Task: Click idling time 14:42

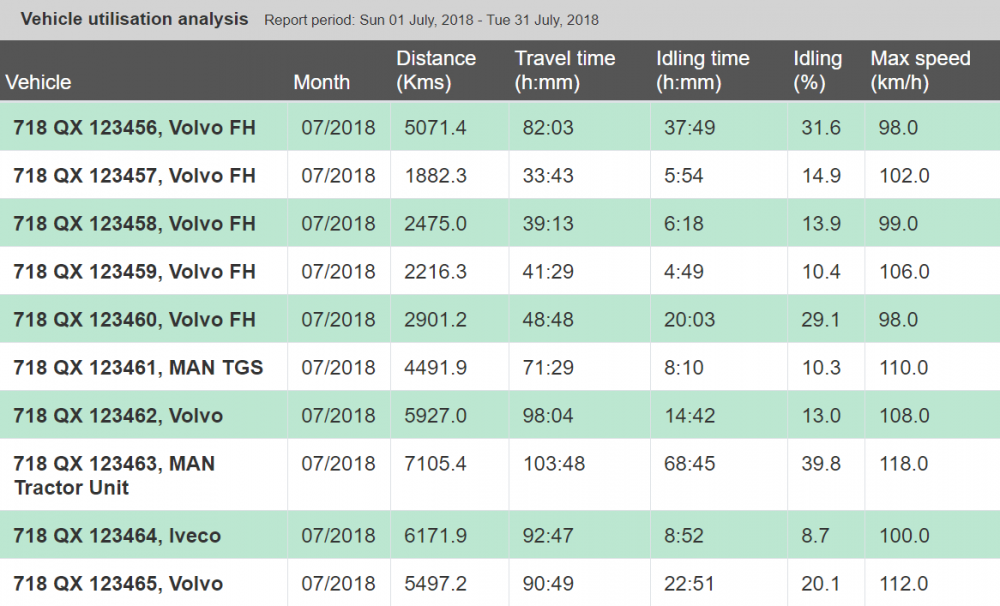Action: pyautogui.click(x=689, y=416)
